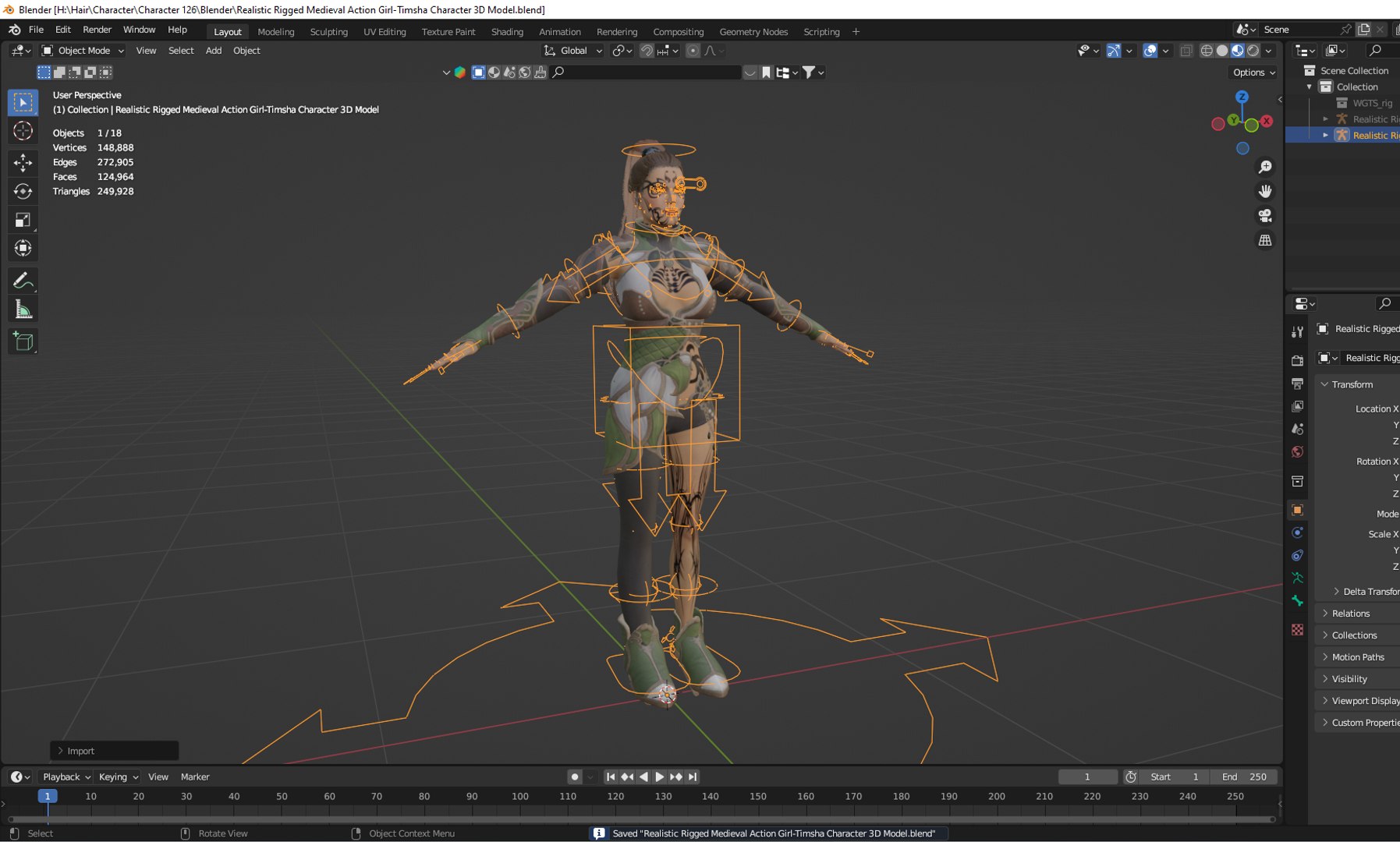This screenshot has height=842, width=1400.
Task: Open the File menu
Action: click(x=36, y=30)
